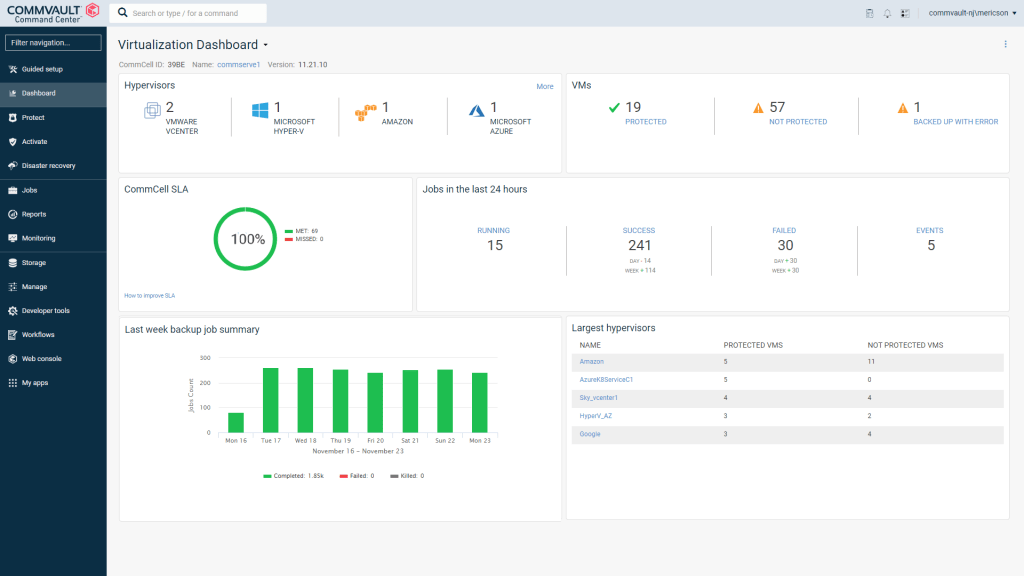Click the green checkmark beside 19 protected VMs
Image resolution: width=1024 pixels, height=576 pixels.
click(x=614, y=108)
